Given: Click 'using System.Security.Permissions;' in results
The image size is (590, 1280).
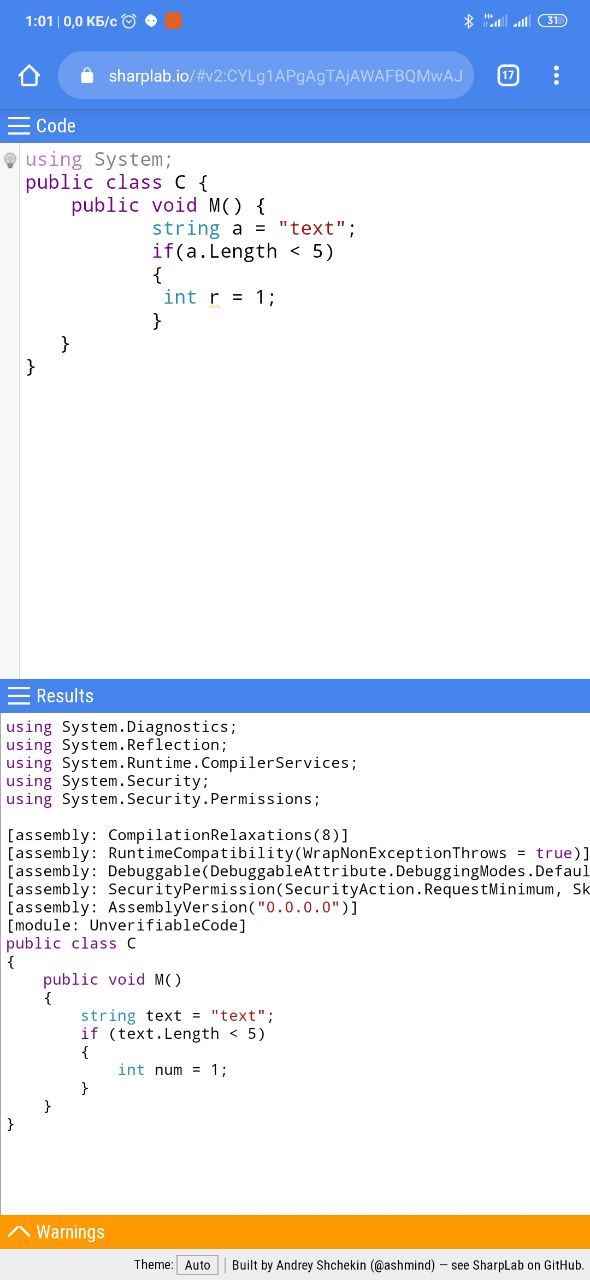Looking at the screenshot, I should [164, 799].
